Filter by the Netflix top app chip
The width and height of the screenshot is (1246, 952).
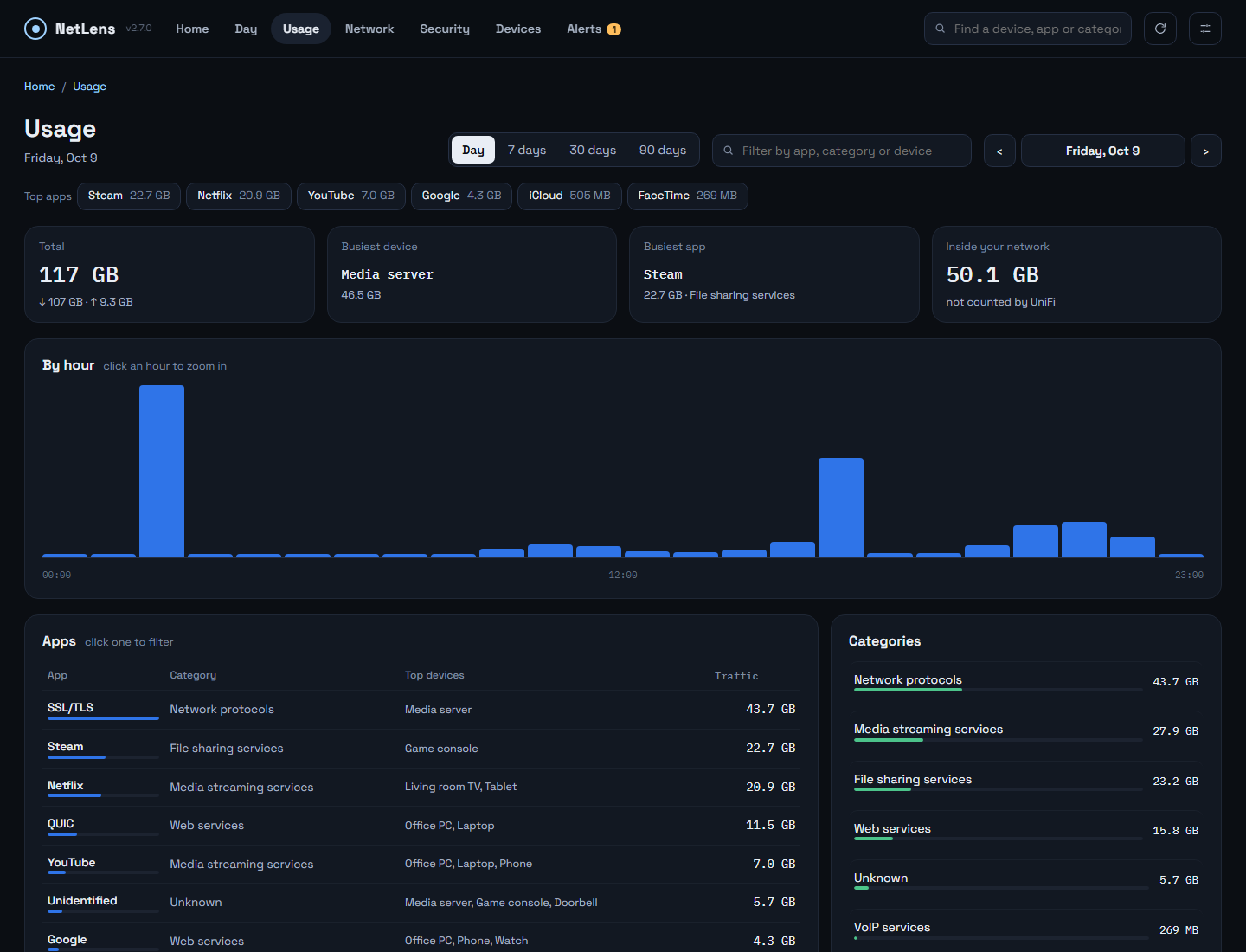point(239,196)
